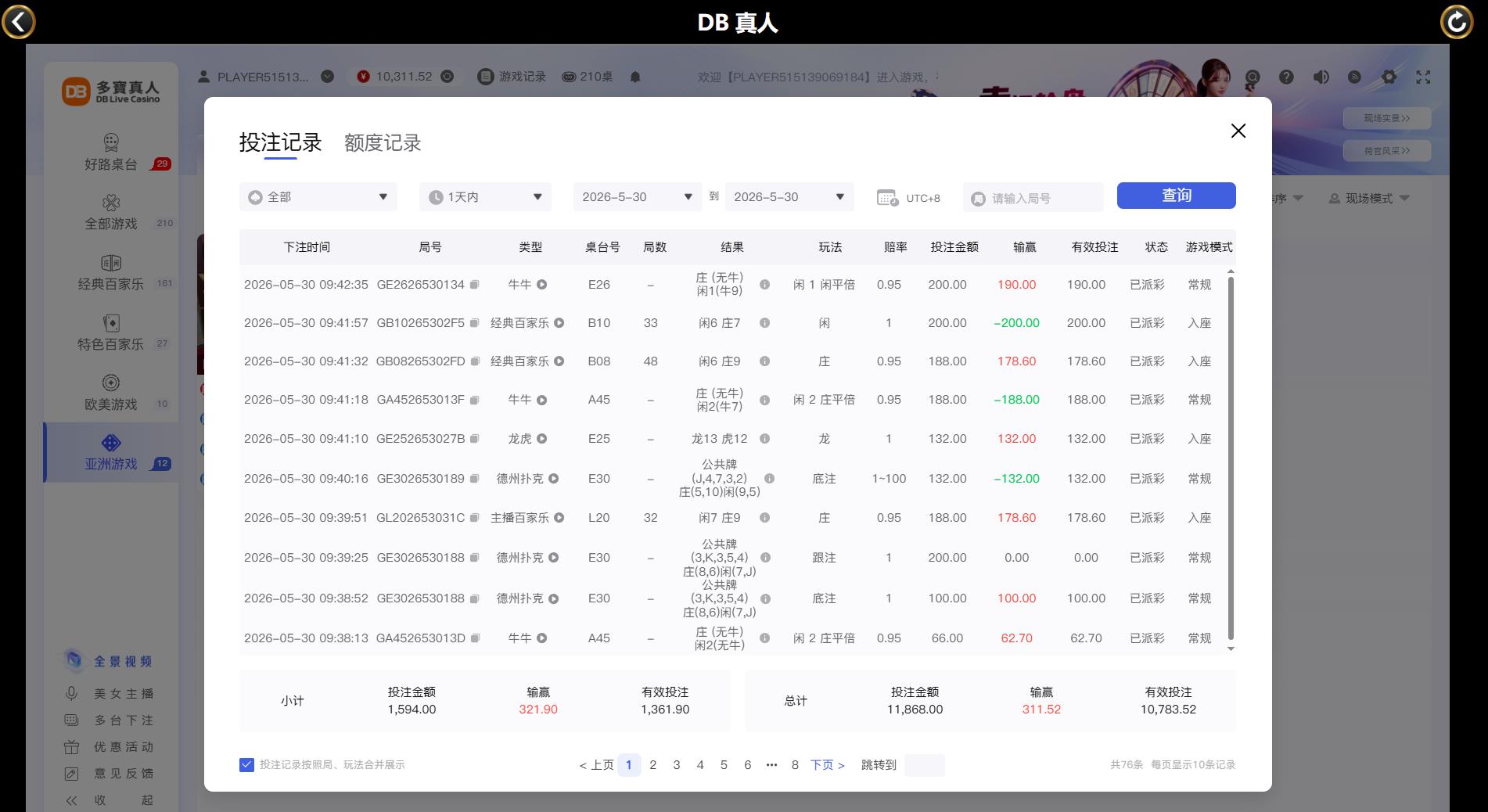Screen dimensions: 1488x812
Task: Toggle fullscreen mode
Action: 1423,77
